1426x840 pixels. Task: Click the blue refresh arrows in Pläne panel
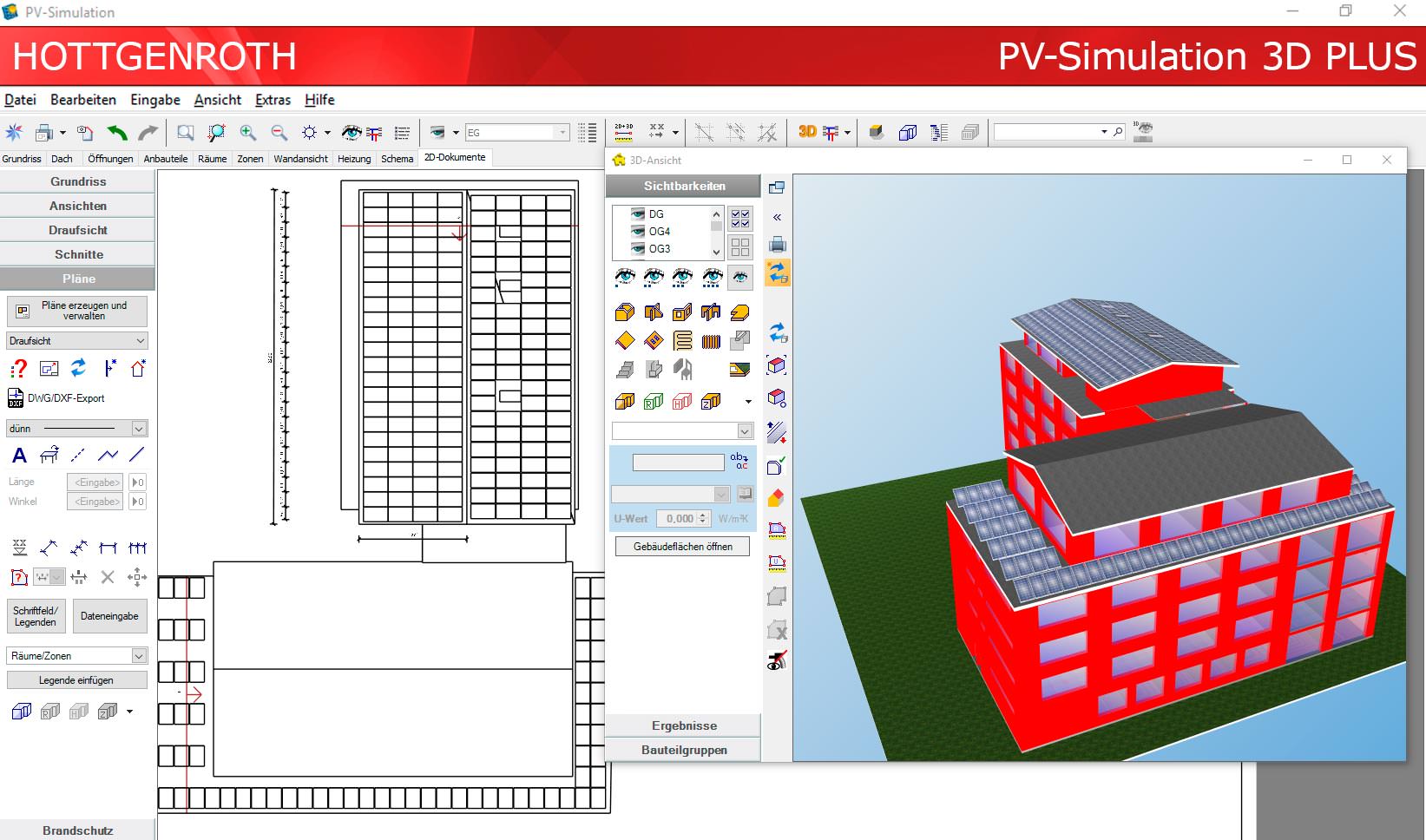tap(78, 368)
